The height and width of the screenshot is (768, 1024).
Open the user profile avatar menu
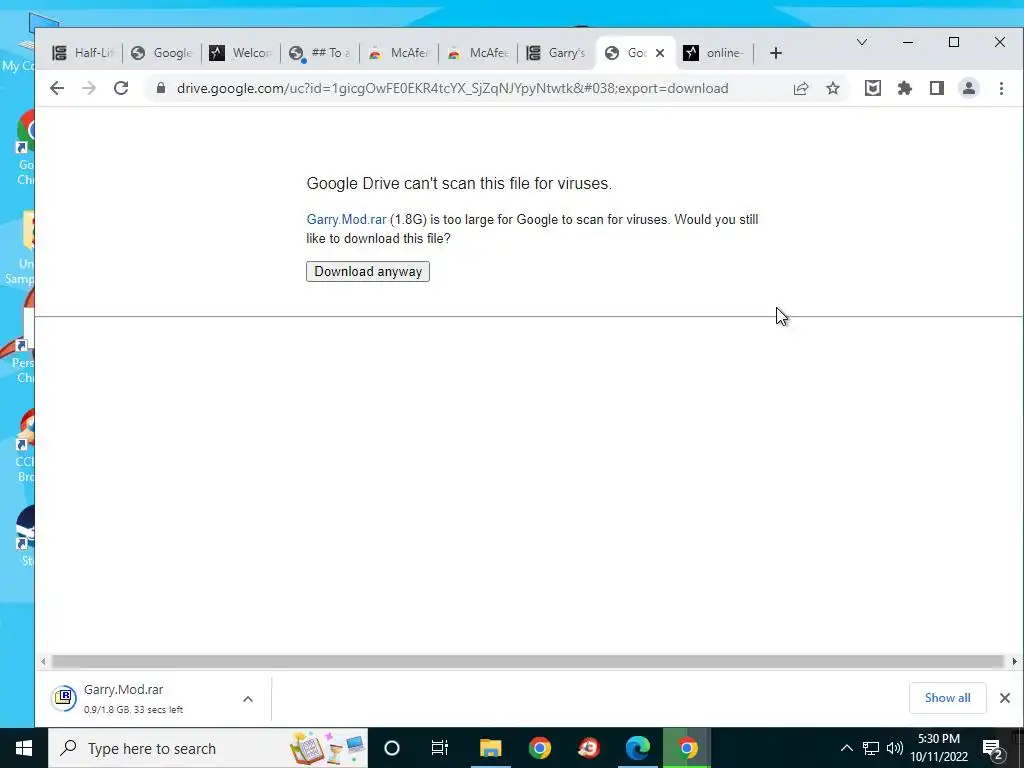point(968,88)
